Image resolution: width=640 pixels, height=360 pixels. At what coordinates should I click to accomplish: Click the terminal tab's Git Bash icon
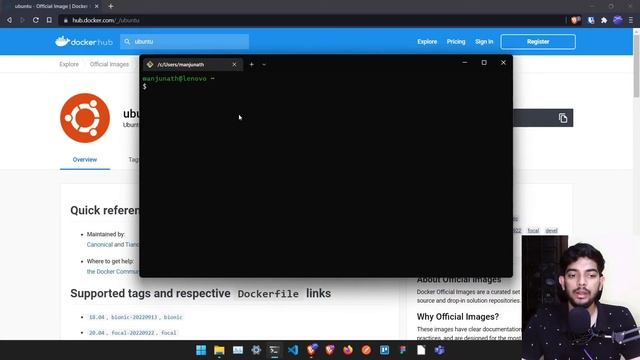(150, 64)
